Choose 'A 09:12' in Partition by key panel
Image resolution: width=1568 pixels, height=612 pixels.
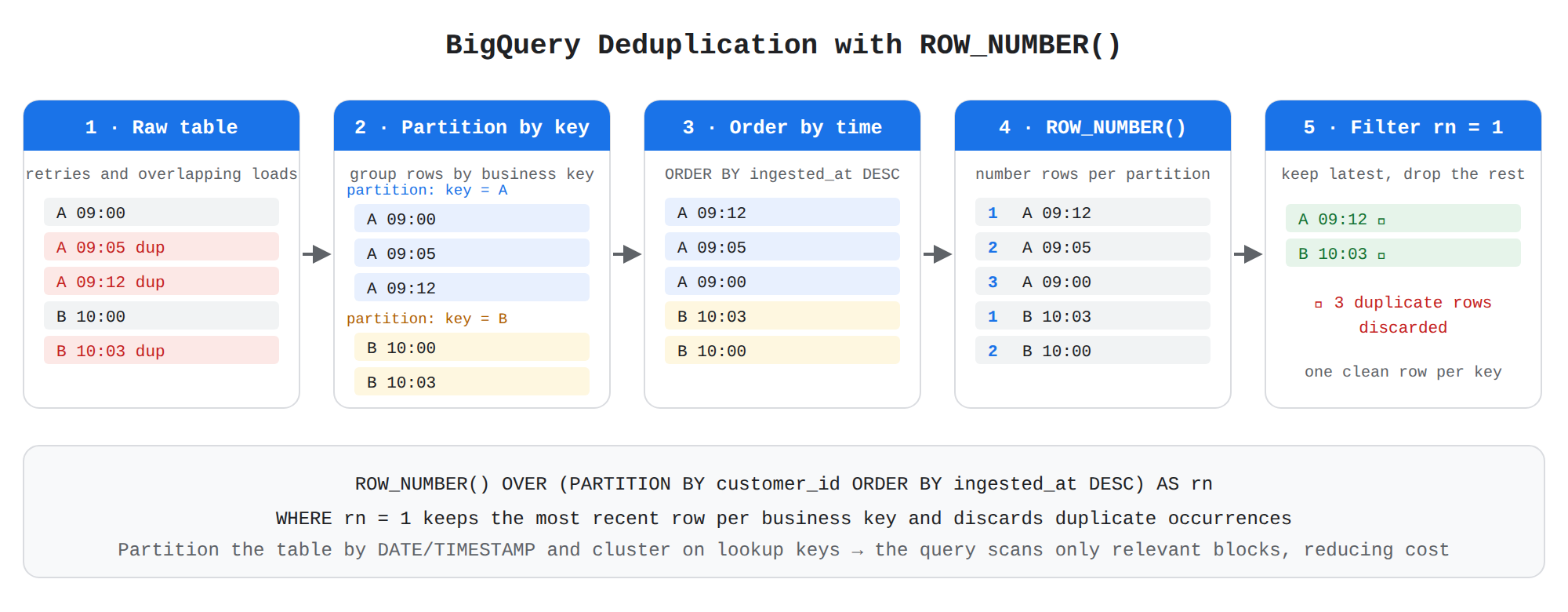[472, 287]
